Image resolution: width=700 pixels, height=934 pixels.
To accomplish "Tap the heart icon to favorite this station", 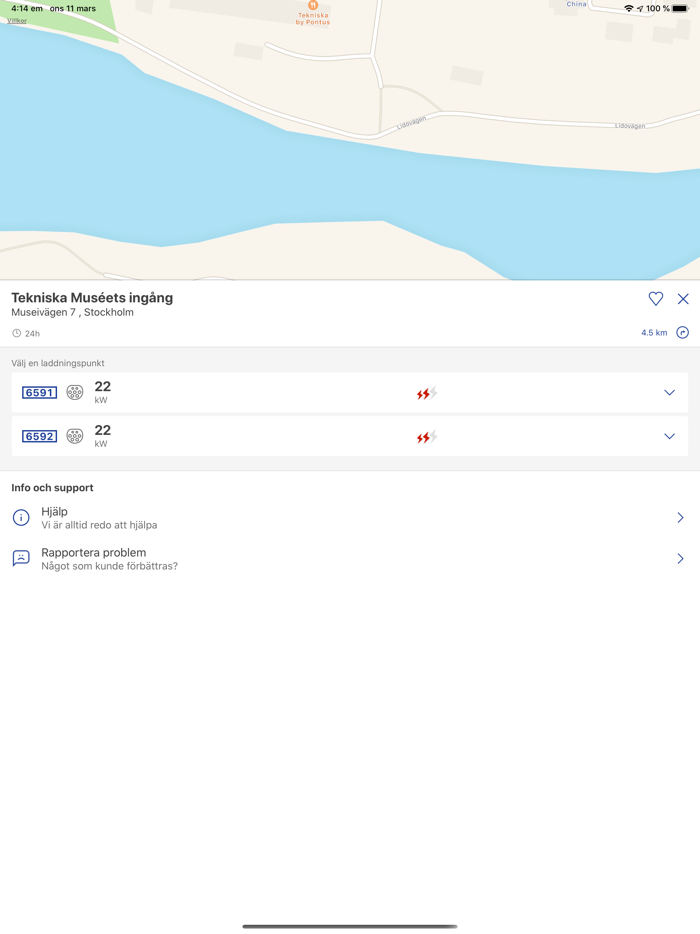I will tap(655, 298).
